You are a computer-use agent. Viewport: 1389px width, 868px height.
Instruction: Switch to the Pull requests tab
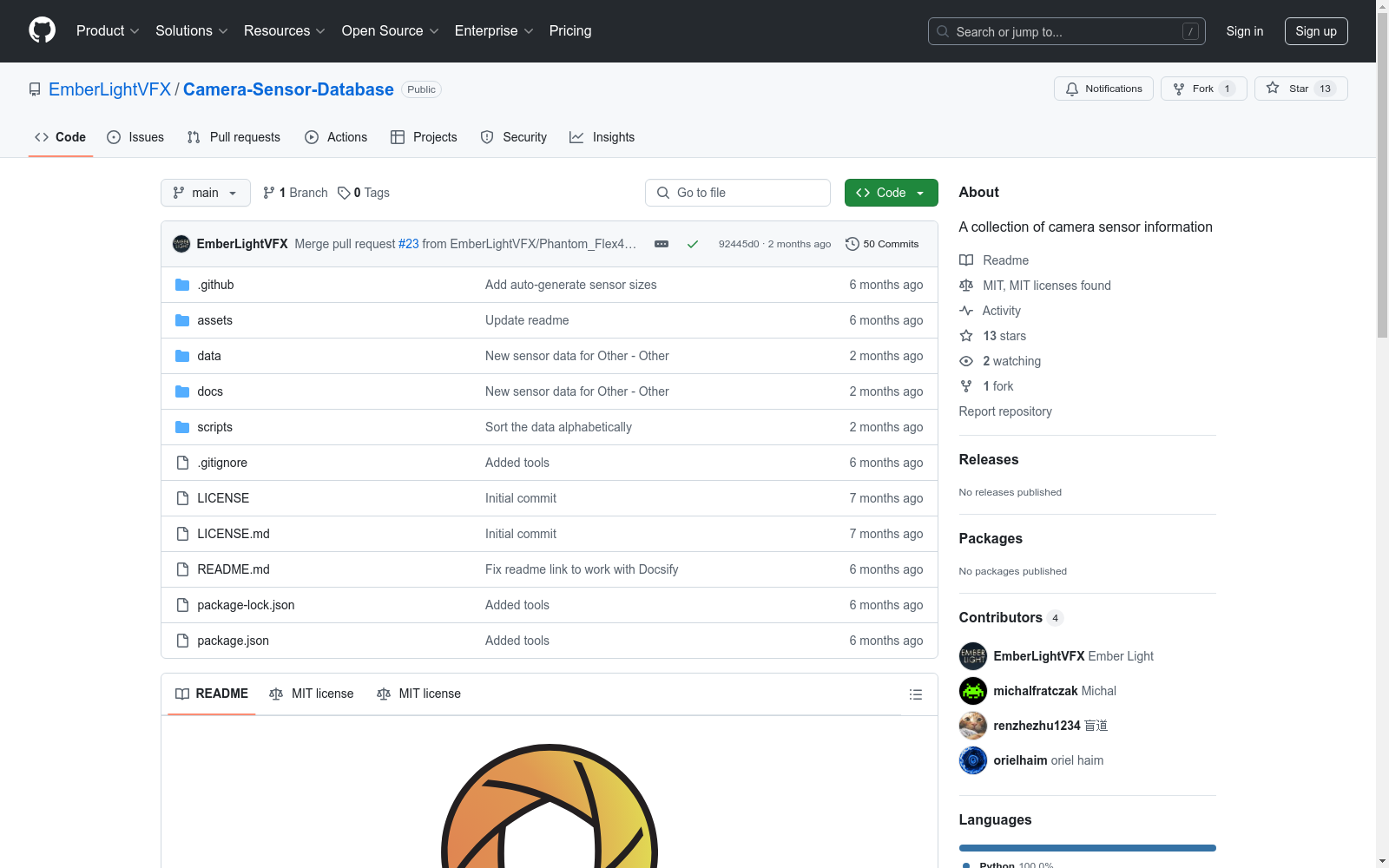point(234,137)
